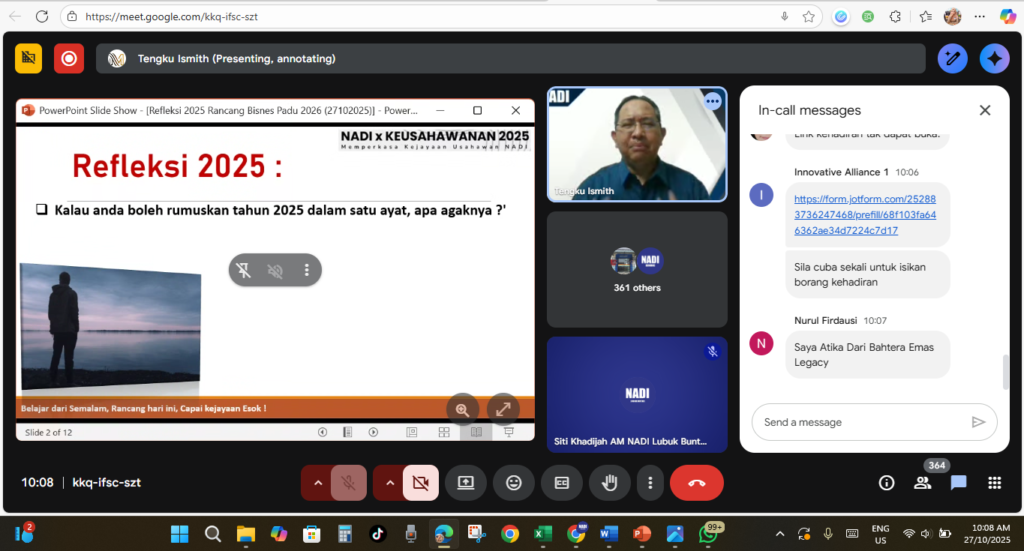Expand audio settings arrow beside microphone
The image size is (1024, 551).
coord(318,483)
